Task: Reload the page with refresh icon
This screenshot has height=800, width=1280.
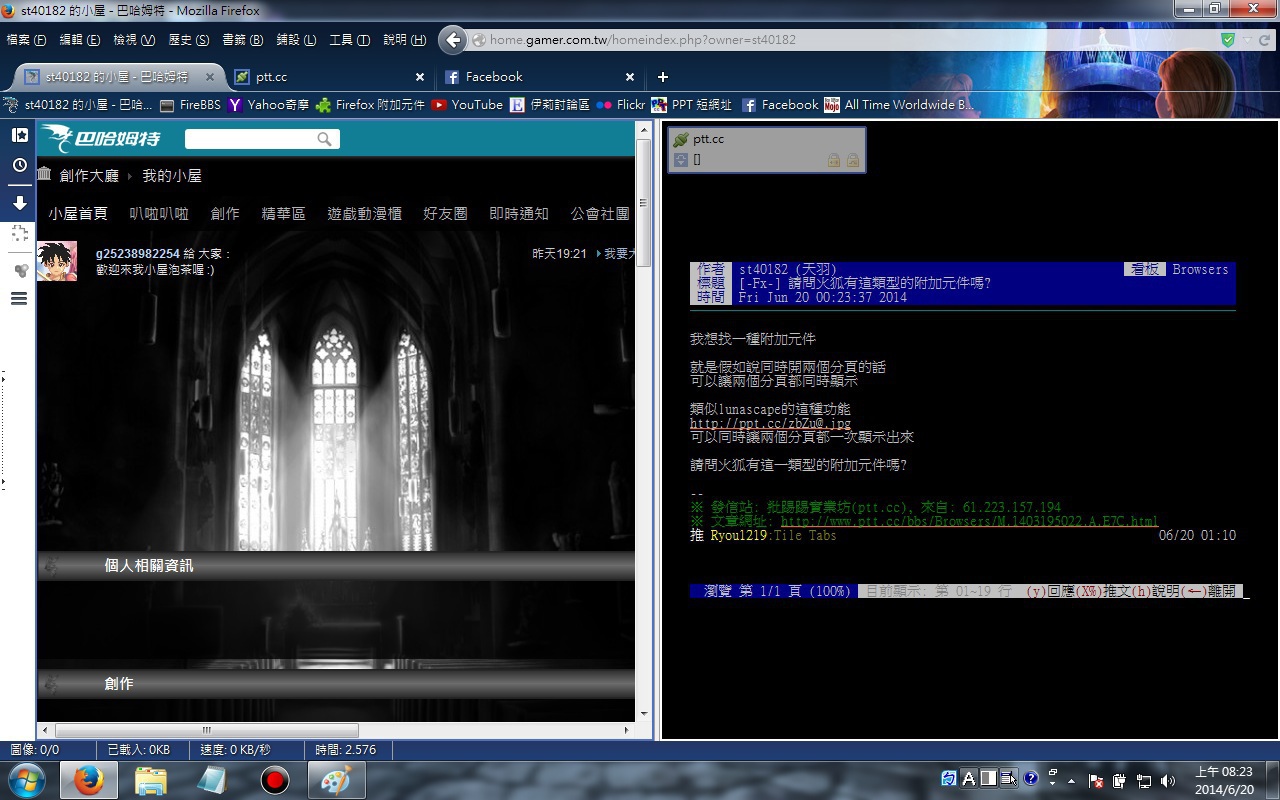Action: point(1264,40)
